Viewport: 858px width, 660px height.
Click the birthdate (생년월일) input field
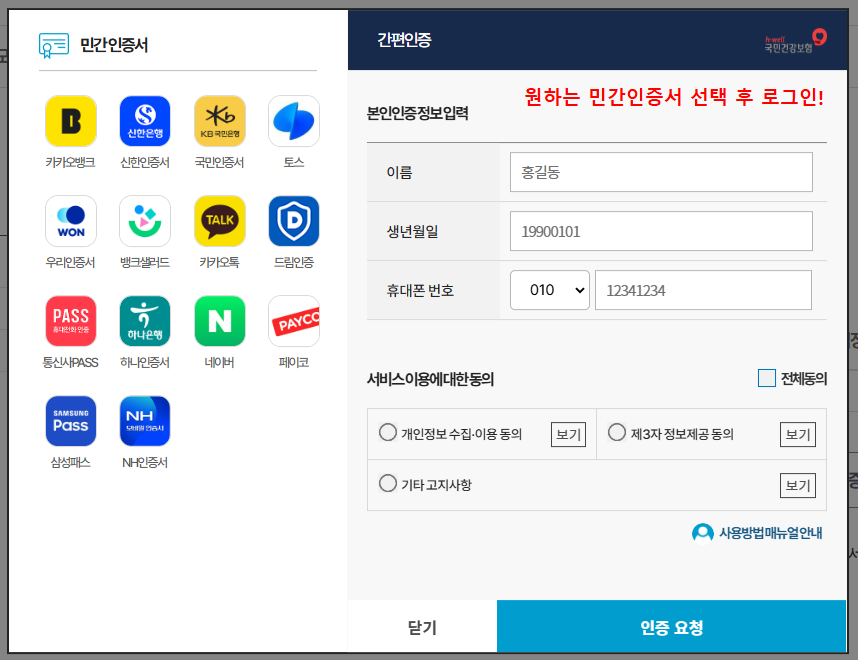click(661, 231)
